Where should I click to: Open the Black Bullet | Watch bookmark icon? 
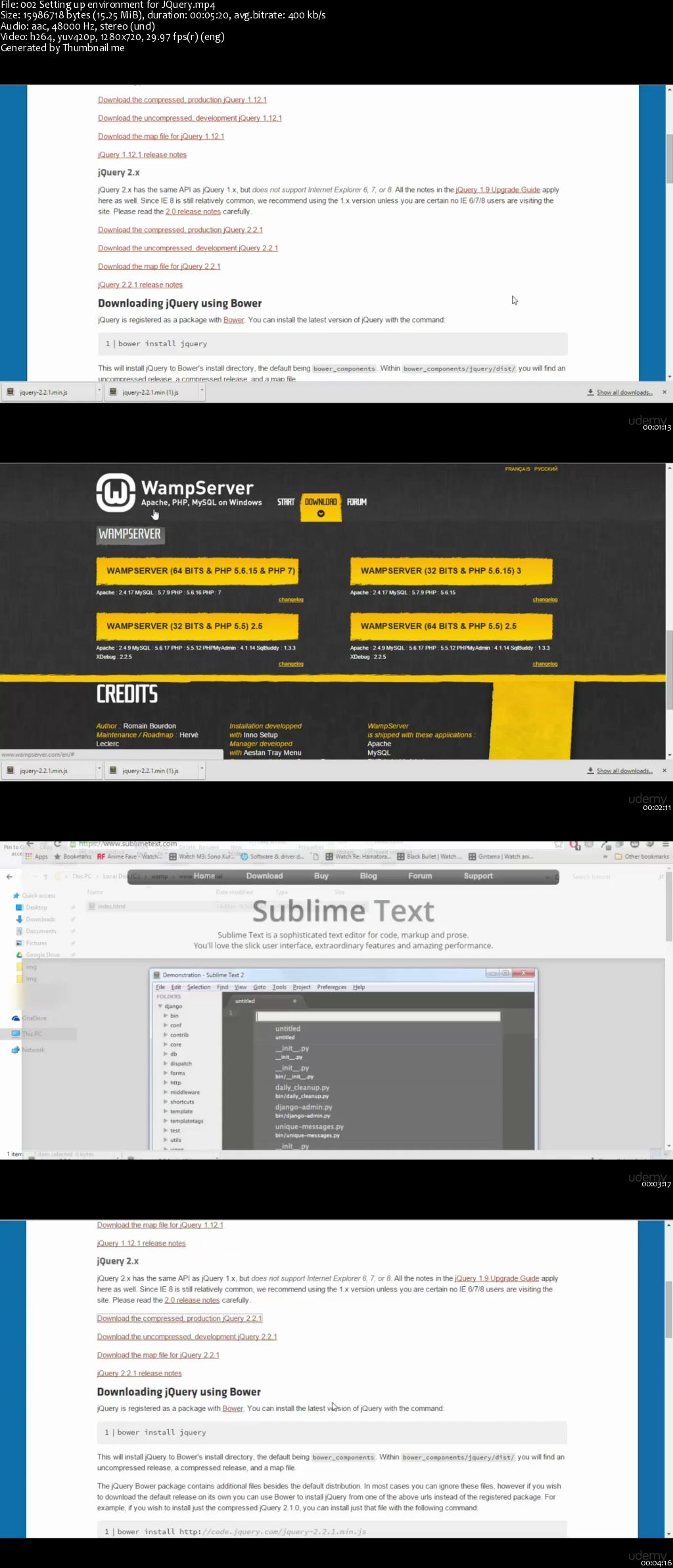[401, 857]
